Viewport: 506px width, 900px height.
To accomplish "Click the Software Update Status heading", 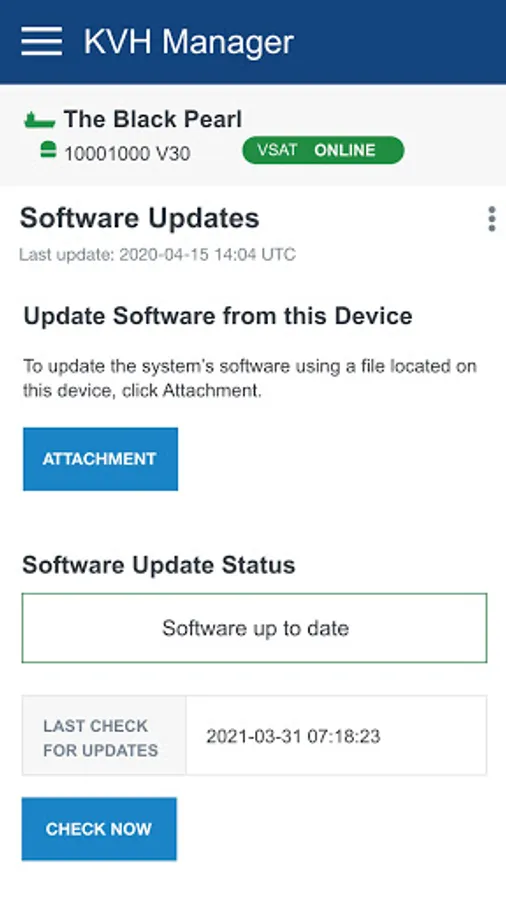I will point(158,565).
